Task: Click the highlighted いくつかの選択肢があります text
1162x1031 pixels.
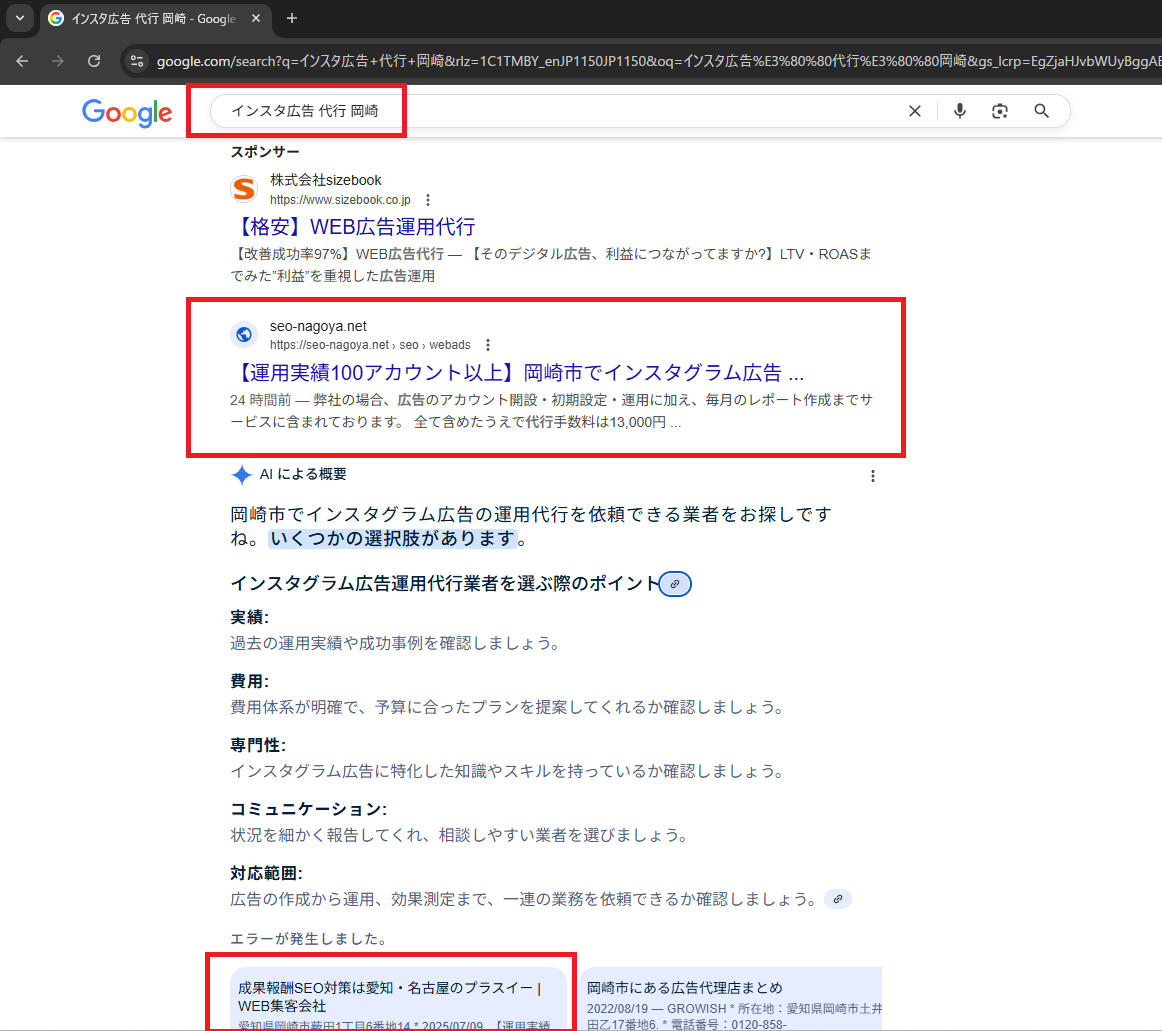Action: coord(392,539)
